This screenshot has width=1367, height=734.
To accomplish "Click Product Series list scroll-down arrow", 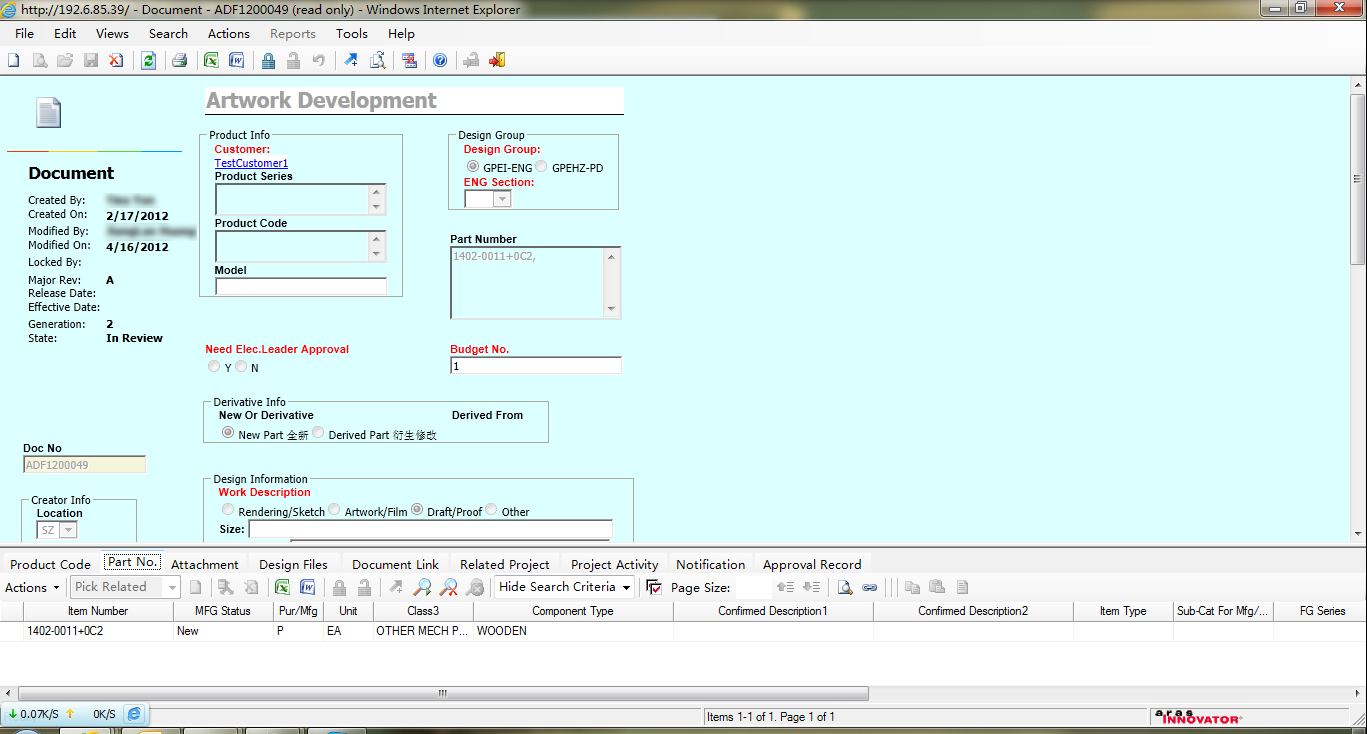I will click(x=377, y=207).
